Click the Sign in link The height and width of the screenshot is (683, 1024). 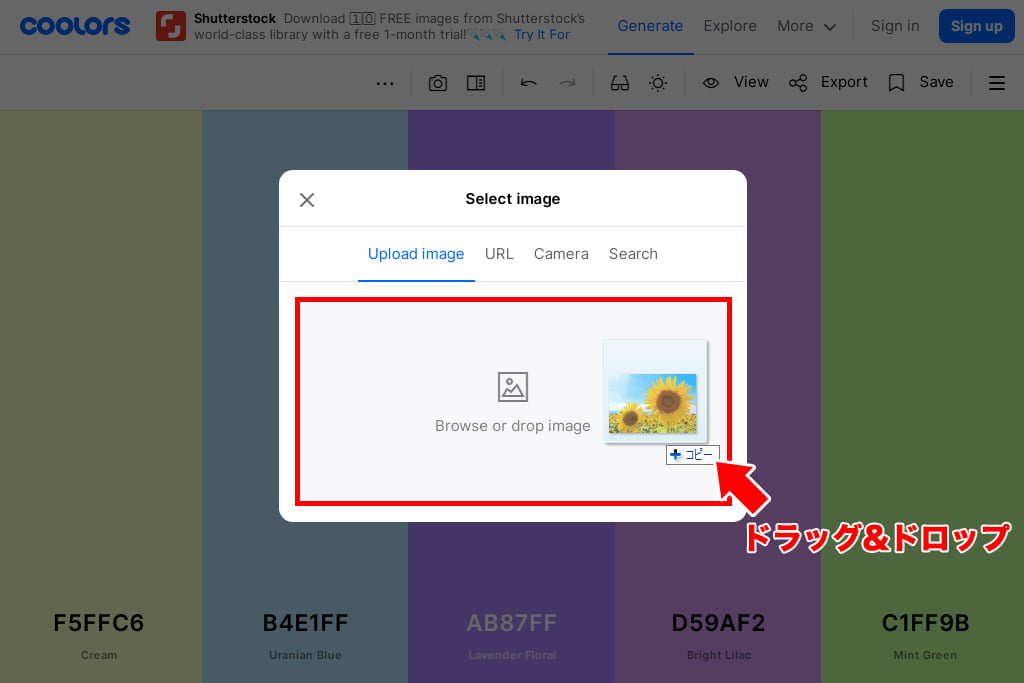(x=894, y=26)
